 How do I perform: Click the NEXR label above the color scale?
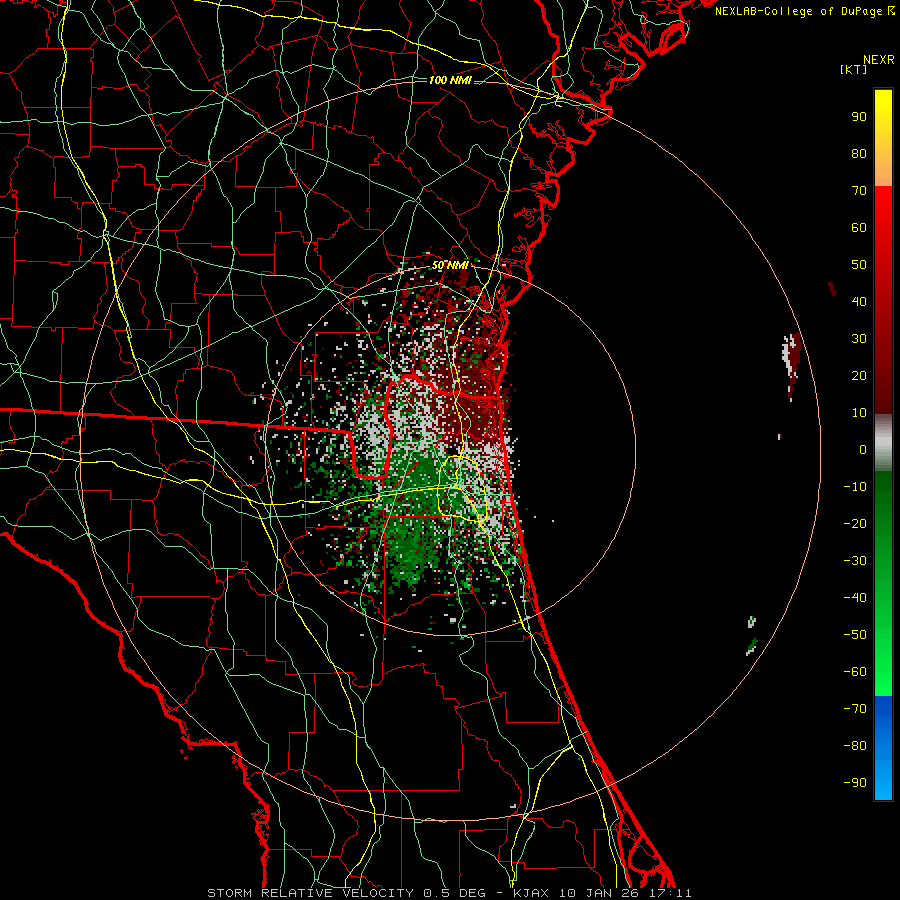point(878,60)
